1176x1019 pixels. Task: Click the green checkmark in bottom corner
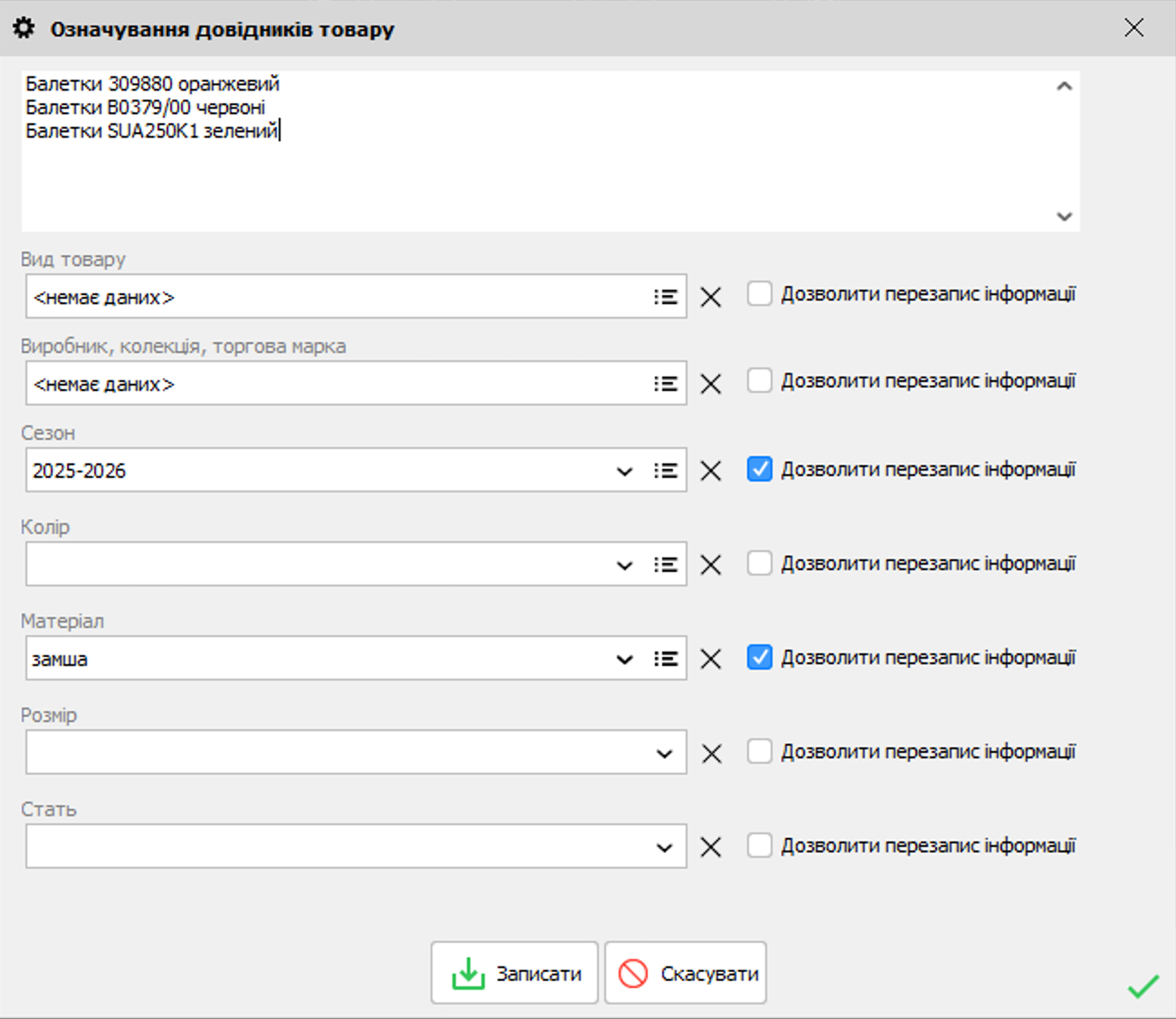click(x=1143, y=986)
